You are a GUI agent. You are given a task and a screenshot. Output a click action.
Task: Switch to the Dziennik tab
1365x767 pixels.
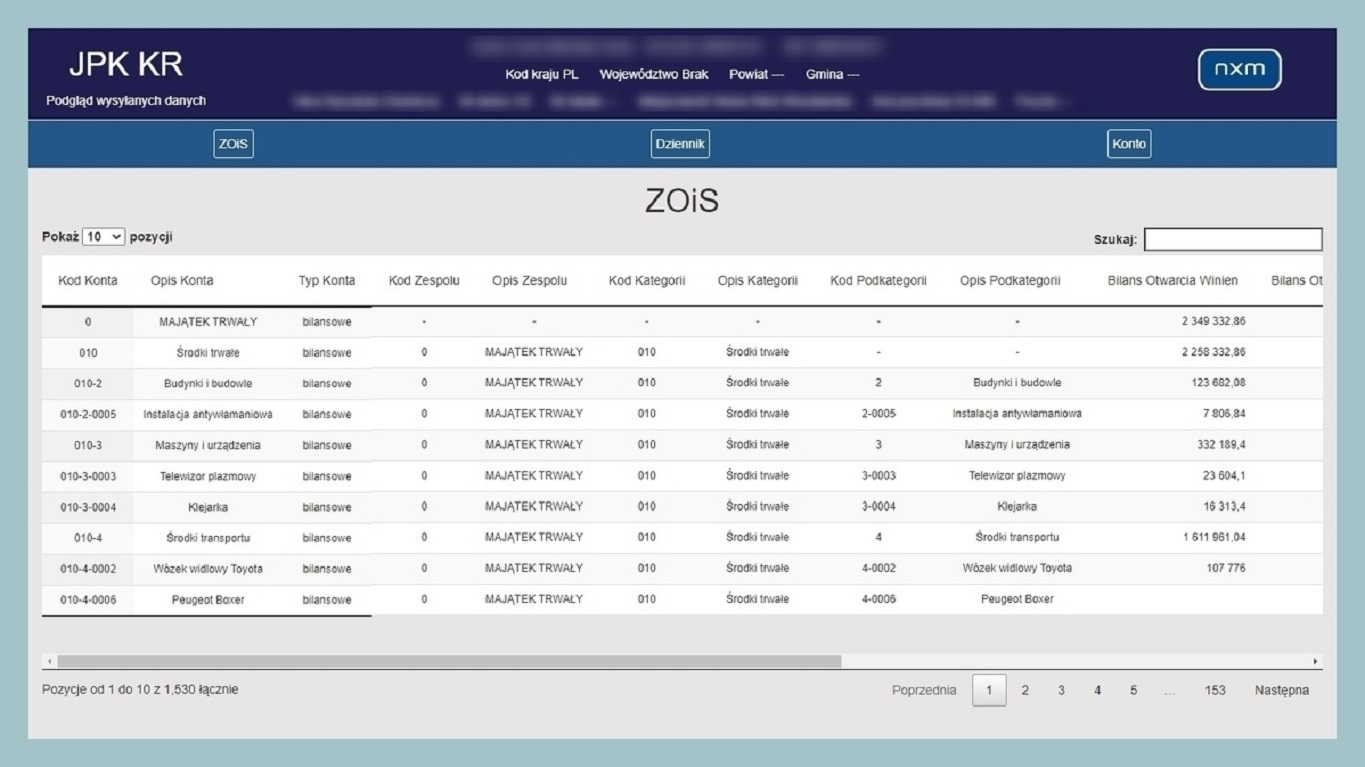click(x=680, y=144)
